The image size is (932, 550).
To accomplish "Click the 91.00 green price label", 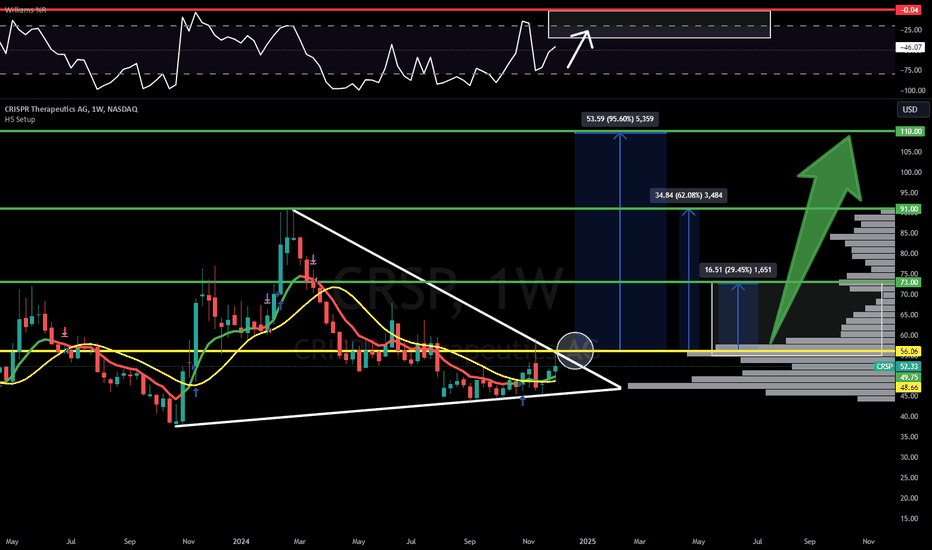I will click(909, 209).
